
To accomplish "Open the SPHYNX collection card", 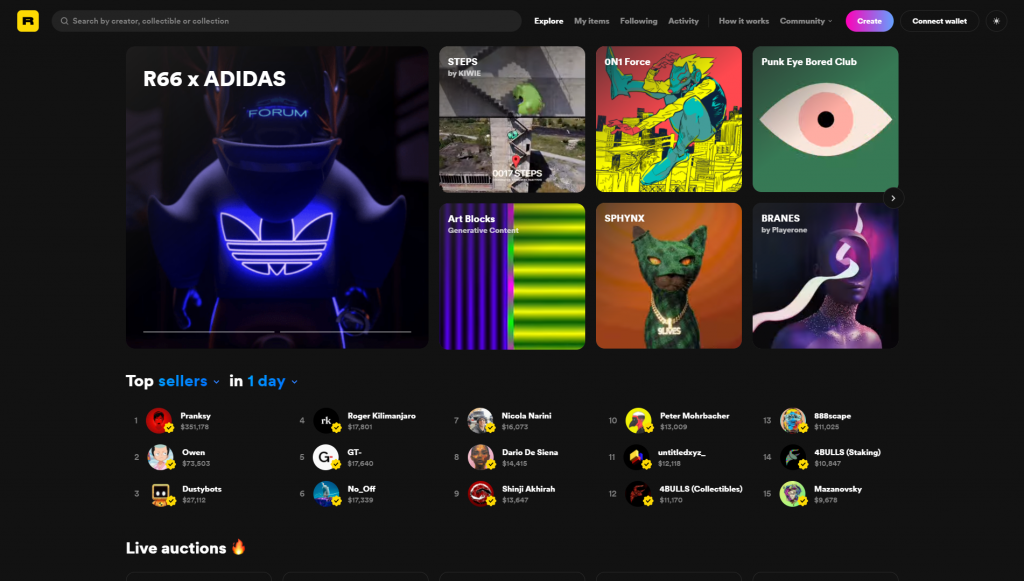I will point(669,276).
